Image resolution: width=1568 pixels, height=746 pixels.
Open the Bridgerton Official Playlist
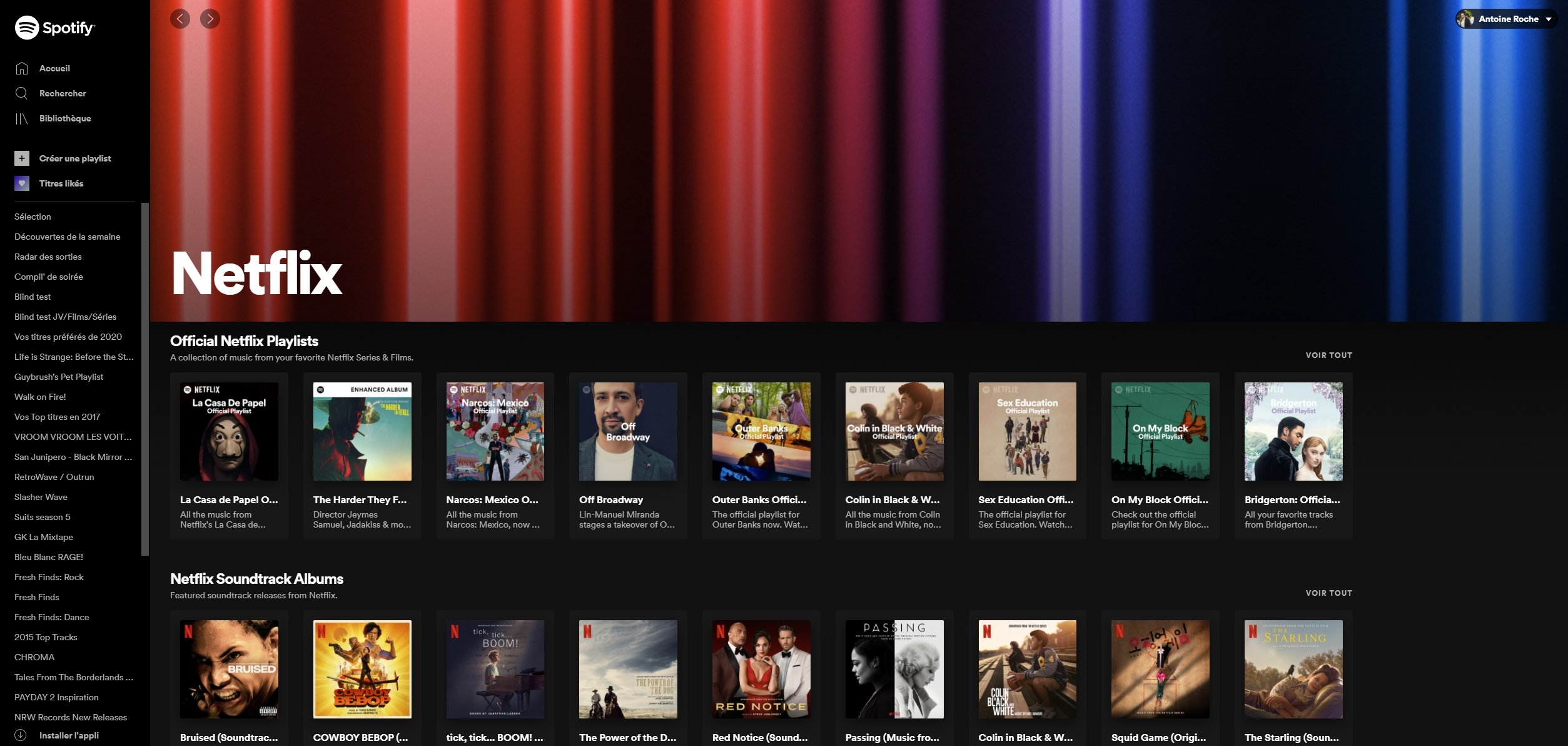pos(1293,431)
